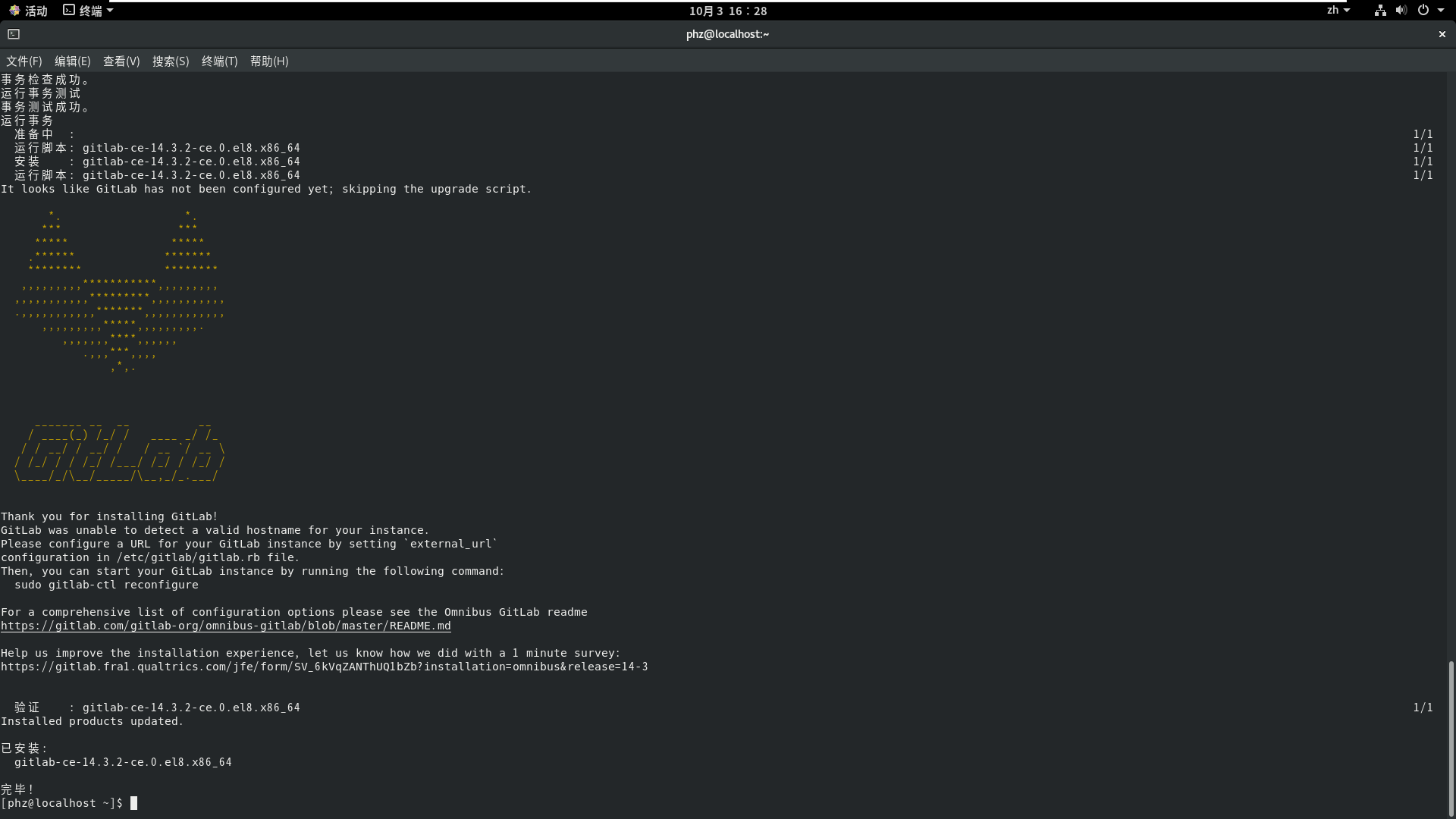Open the 文件(F) menu
The image size is (1456, 819).
click(x=24, y=61)
